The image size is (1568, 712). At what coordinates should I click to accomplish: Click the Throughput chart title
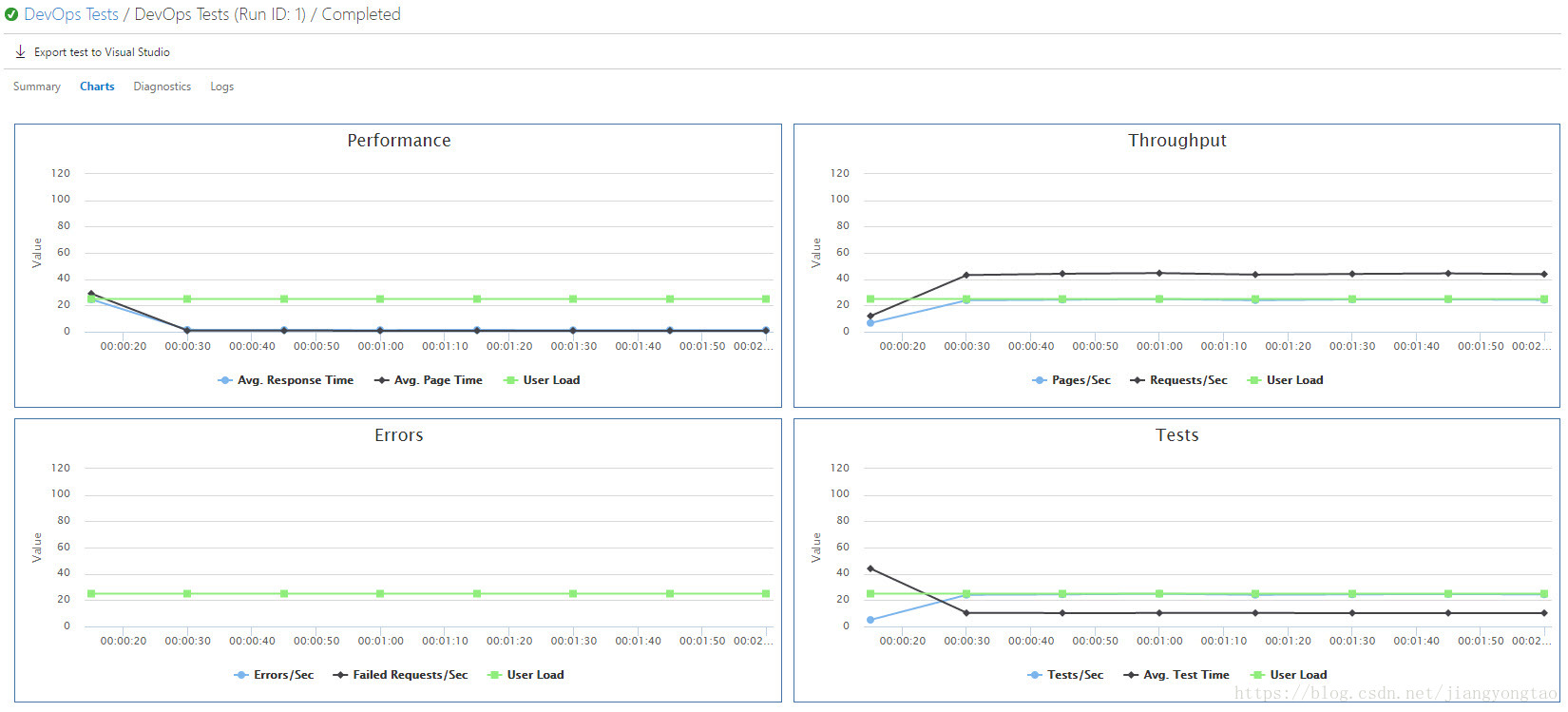click(x=1177, y=141)
